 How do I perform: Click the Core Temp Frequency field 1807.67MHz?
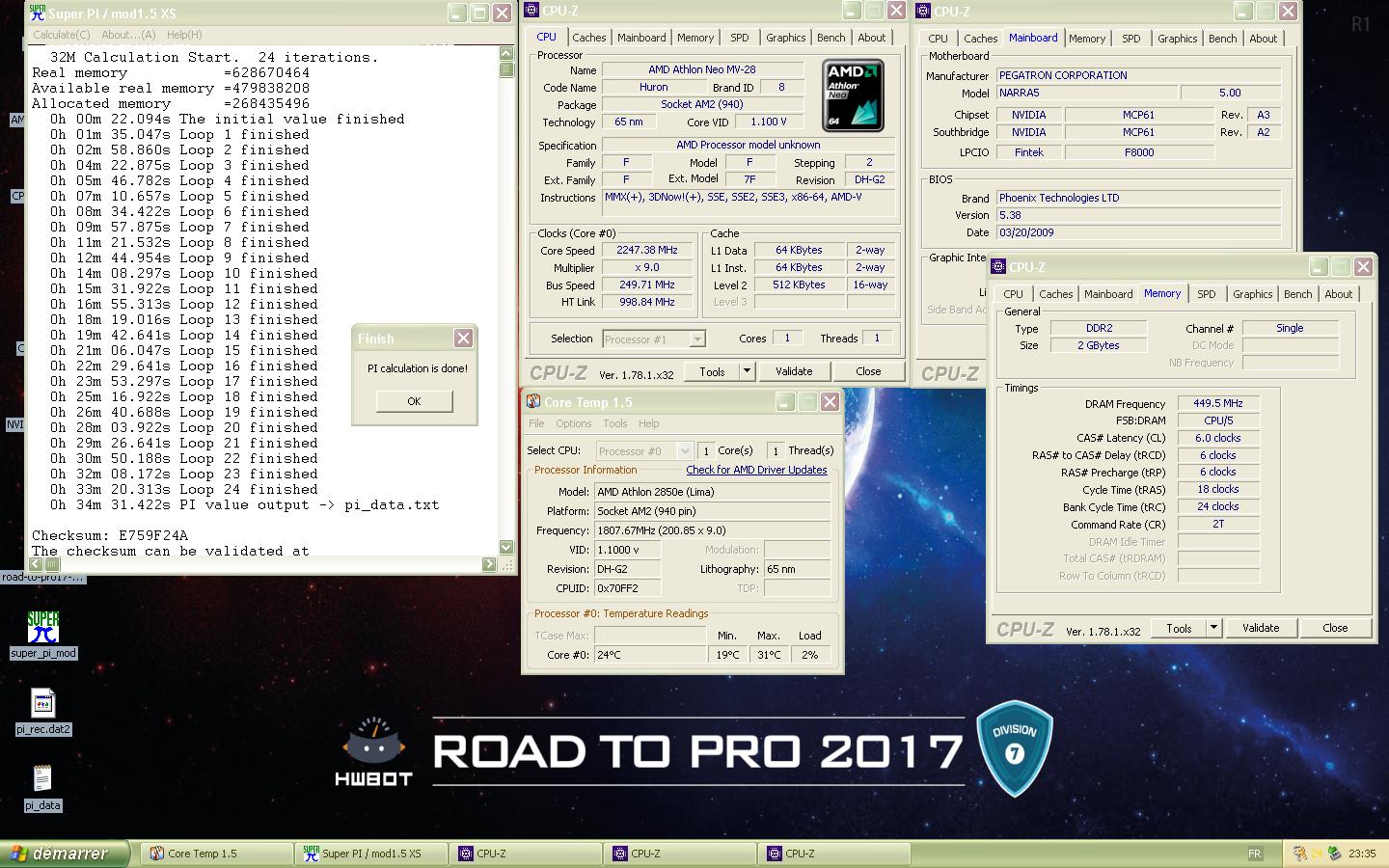(712, 530)
